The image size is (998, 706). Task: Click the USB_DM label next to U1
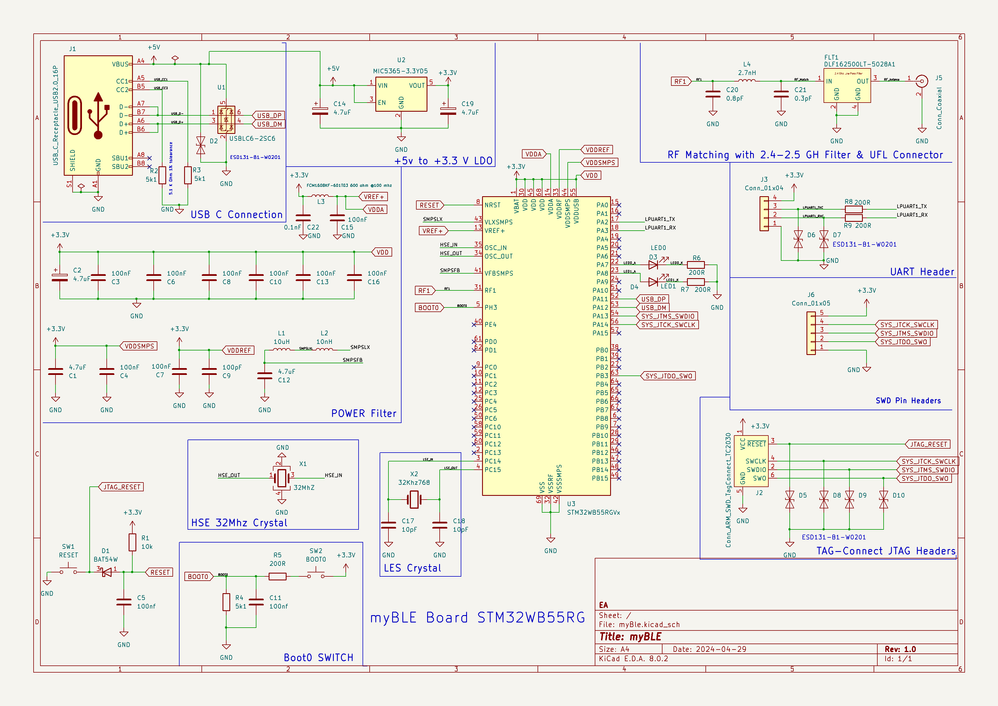click(x=269, y=124)
